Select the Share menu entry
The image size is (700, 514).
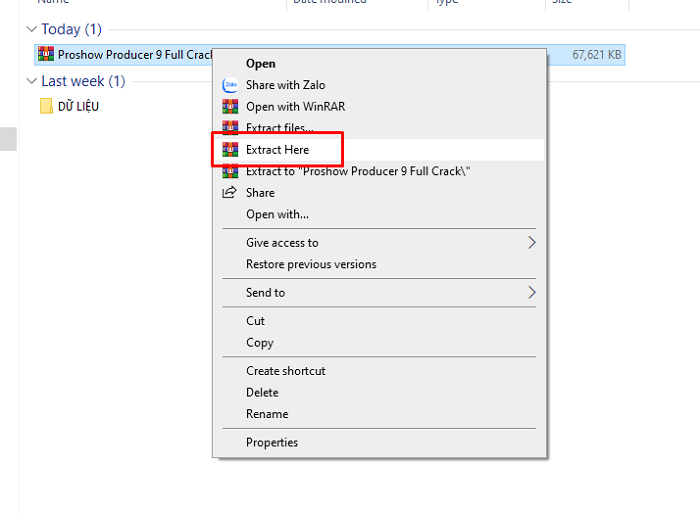379,192
